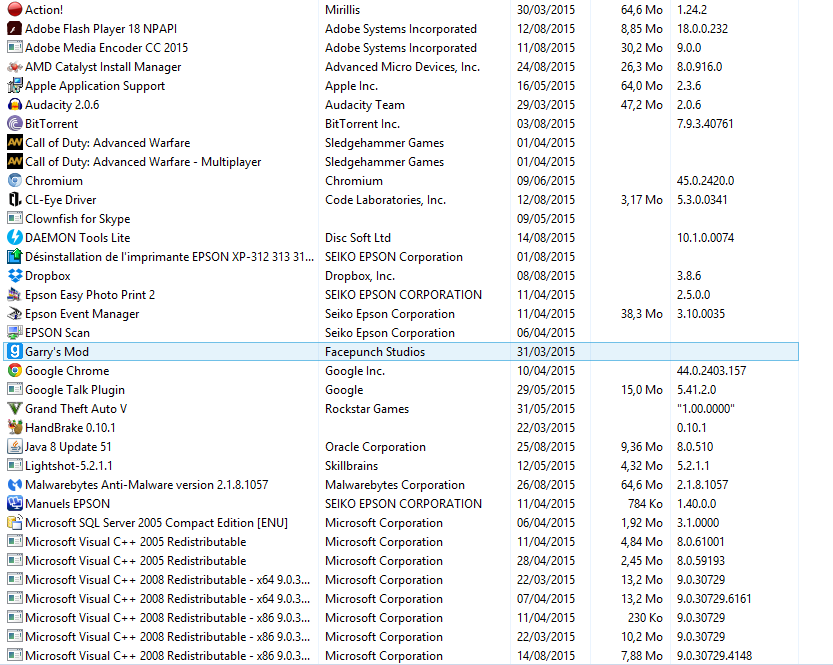Click the Adobe Flash Player 18 NPAPI icon
The image size is (833, 665).
tap(15, 29)
